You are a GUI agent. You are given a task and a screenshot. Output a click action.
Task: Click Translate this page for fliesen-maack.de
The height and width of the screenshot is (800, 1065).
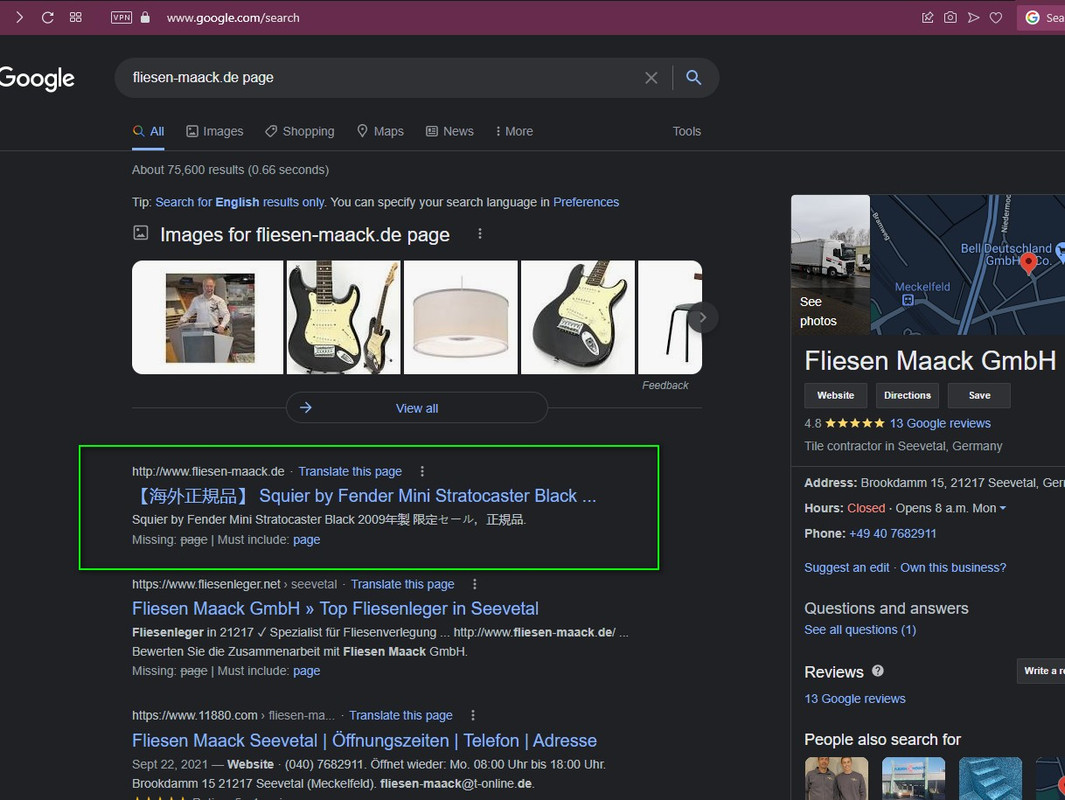pyautogui.click(x=350, y=471)
